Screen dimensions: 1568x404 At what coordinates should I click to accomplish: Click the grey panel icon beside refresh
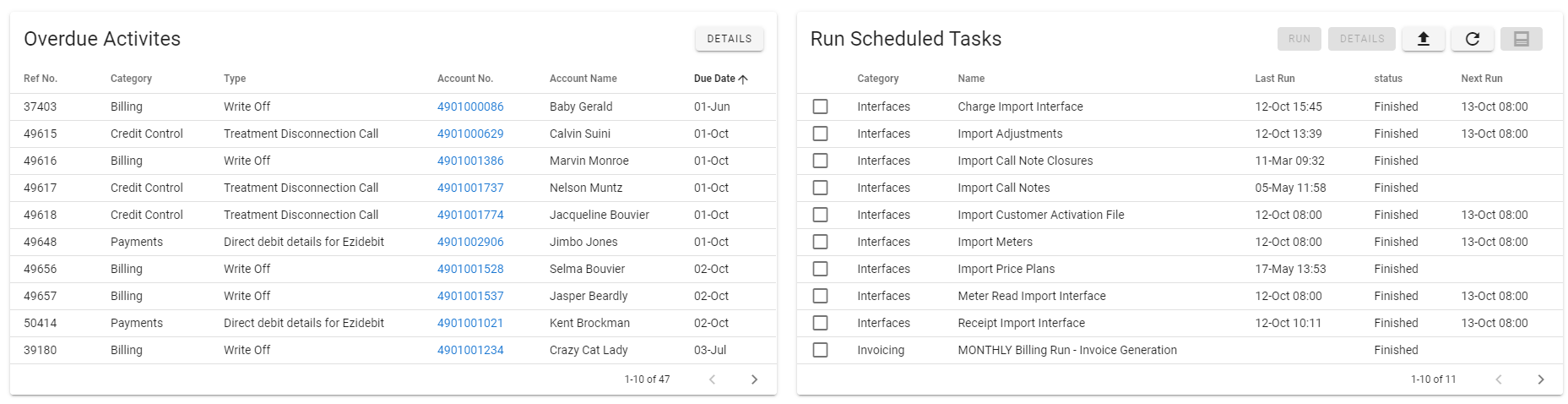tap(1521, 39)
